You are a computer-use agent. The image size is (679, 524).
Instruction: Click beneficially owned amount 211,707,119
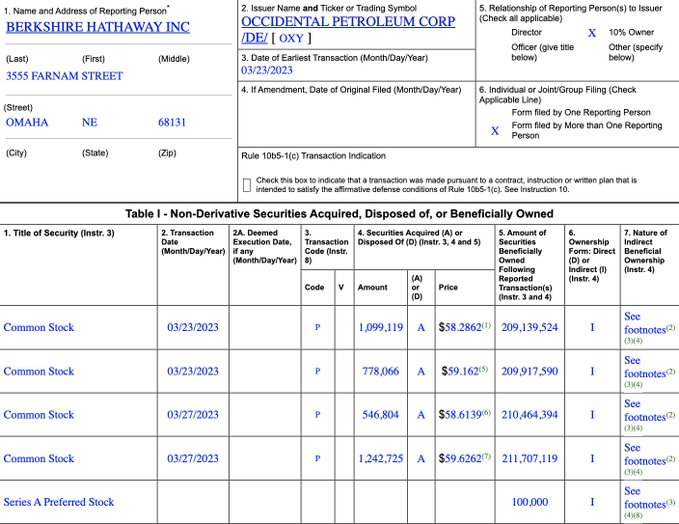click(x=530, y=459)
